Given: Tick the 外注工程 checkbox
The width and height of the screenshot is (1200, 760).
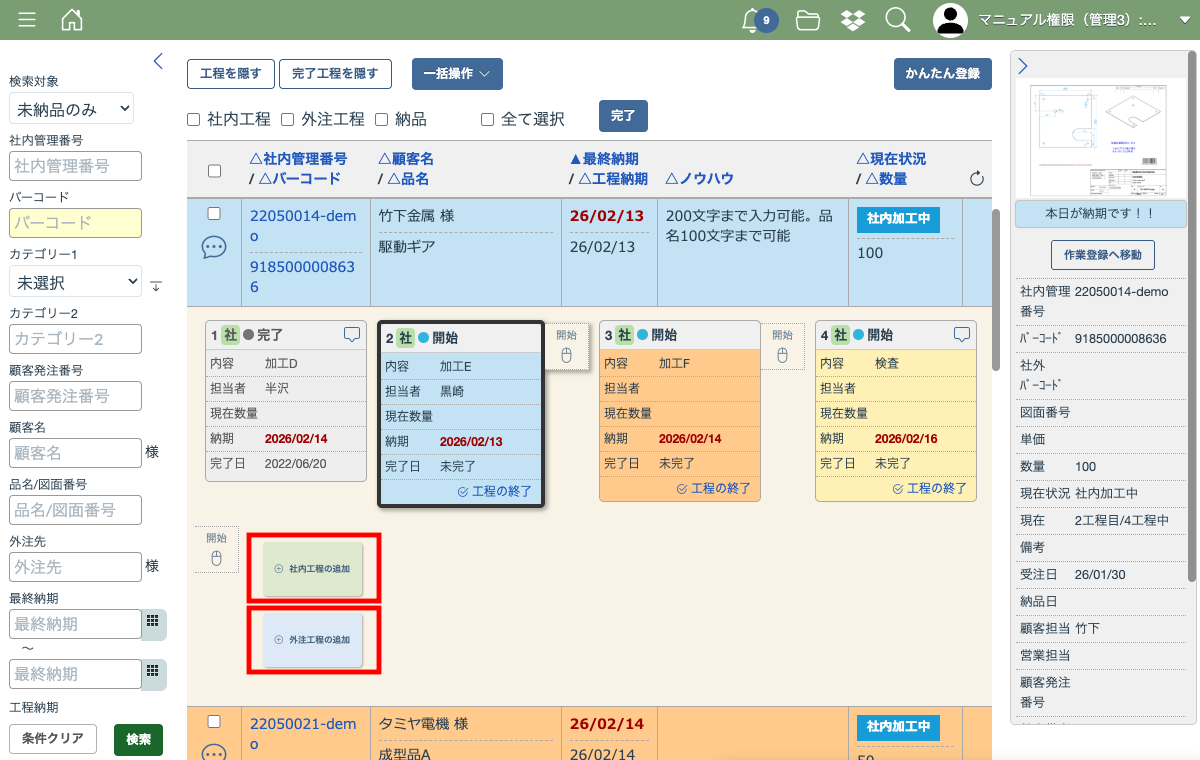Looking at the screenshot, I should (287, 120).
